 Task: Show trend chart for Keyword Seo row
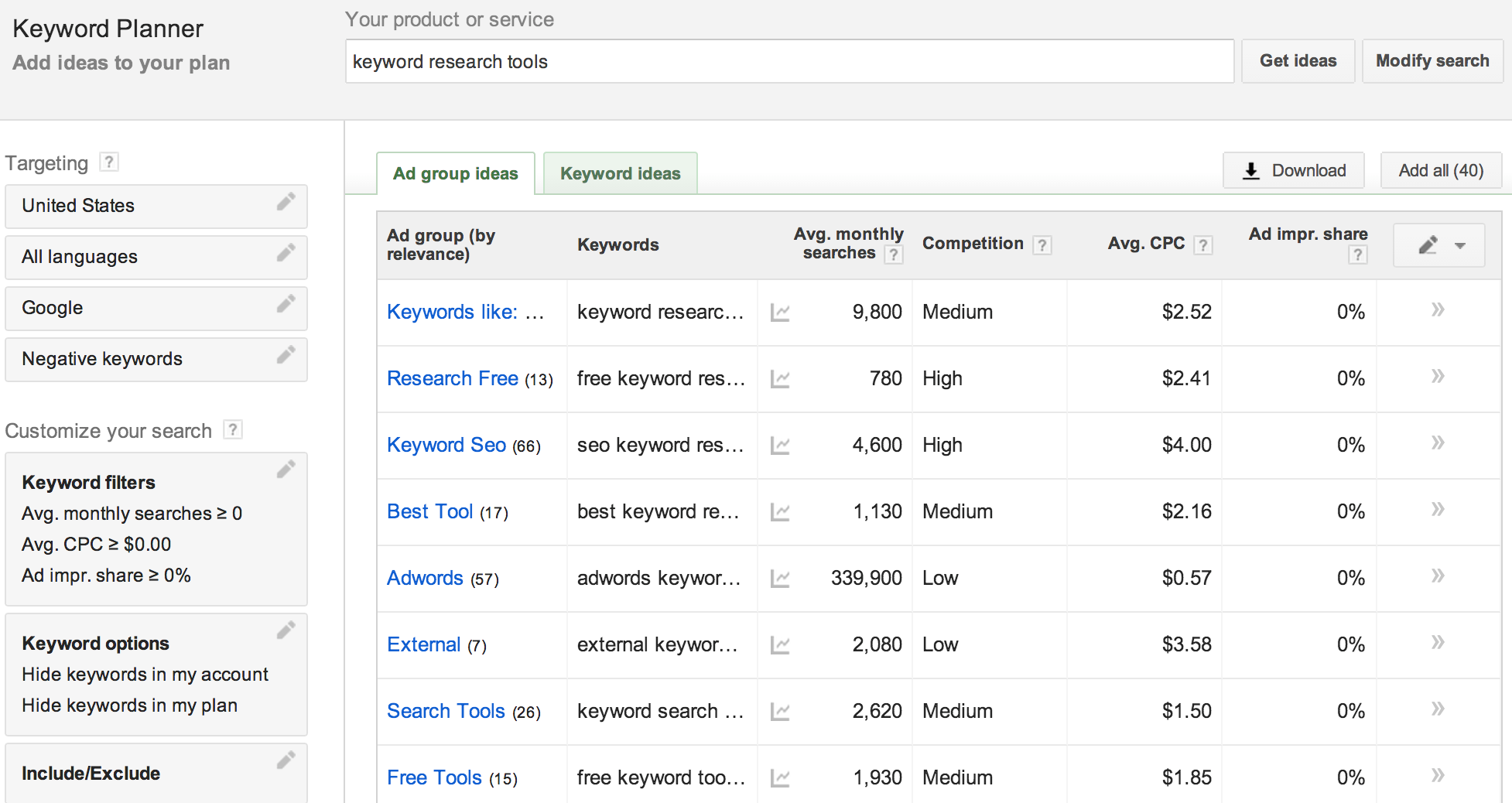780,446
